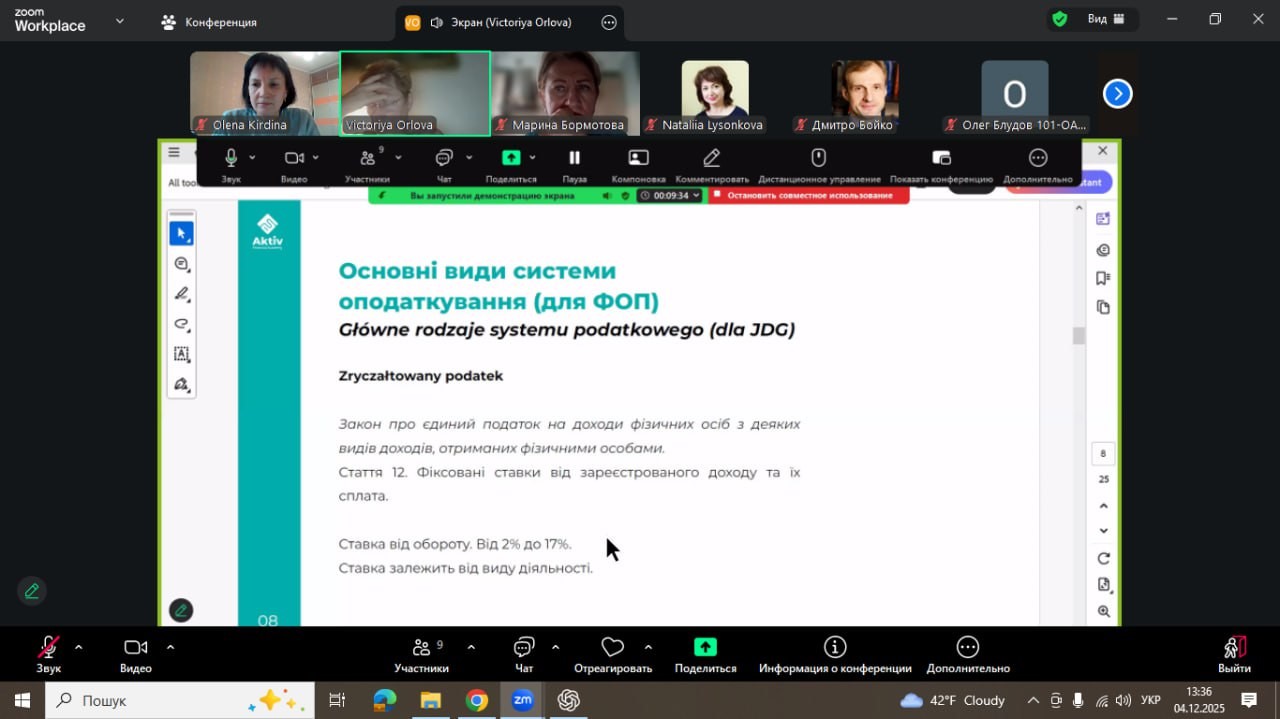
Task: Open the Чат panel in bottom bar
Action: pos(524,648)
